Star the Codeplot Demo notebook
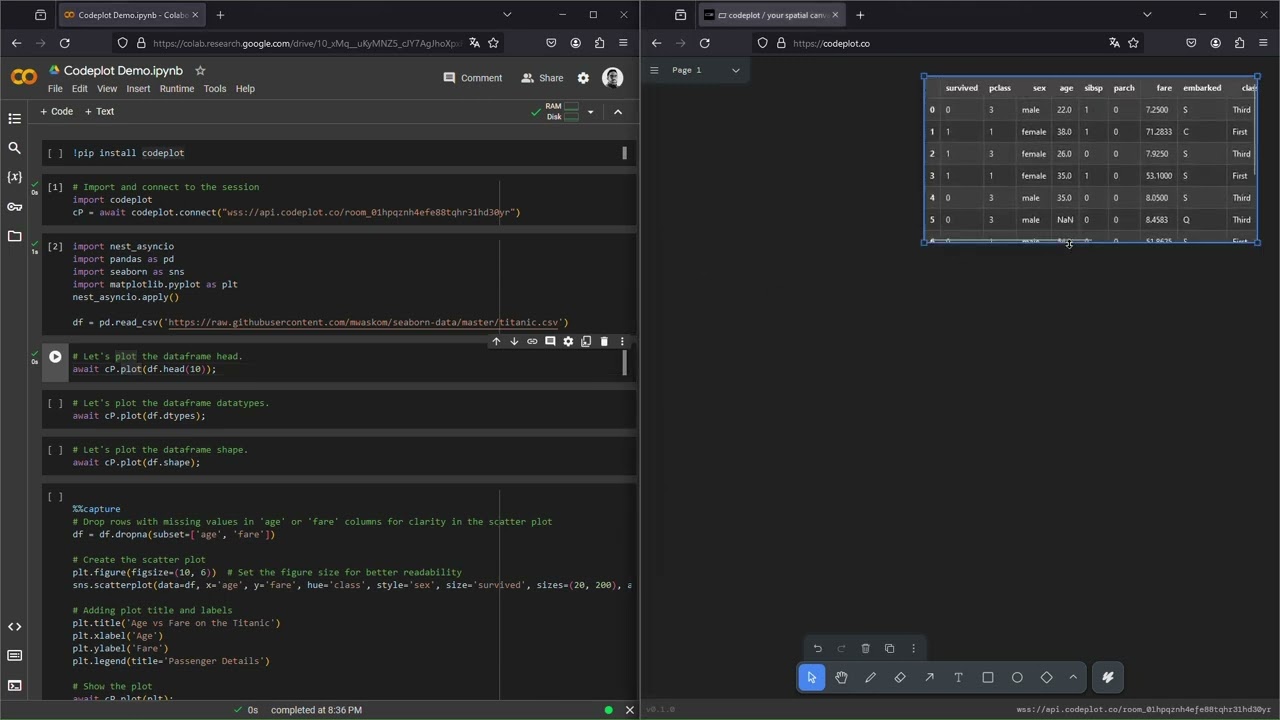Screen dimensions: 1280x720 pyautogui.click(x=200, y=71)
